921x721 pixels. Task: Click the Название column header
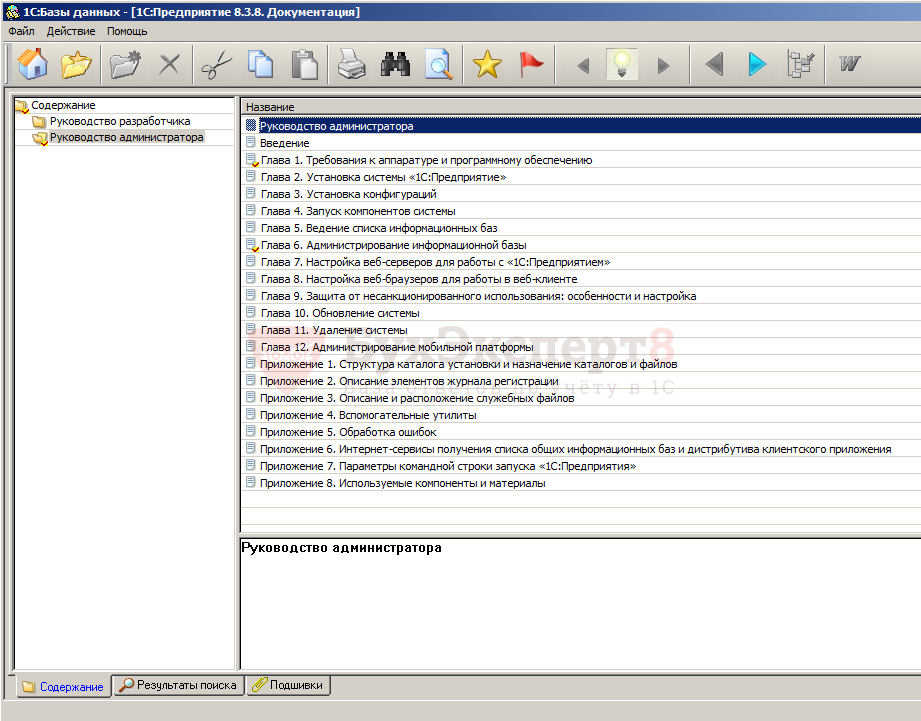pyautogui.click(x=270, y=107)
